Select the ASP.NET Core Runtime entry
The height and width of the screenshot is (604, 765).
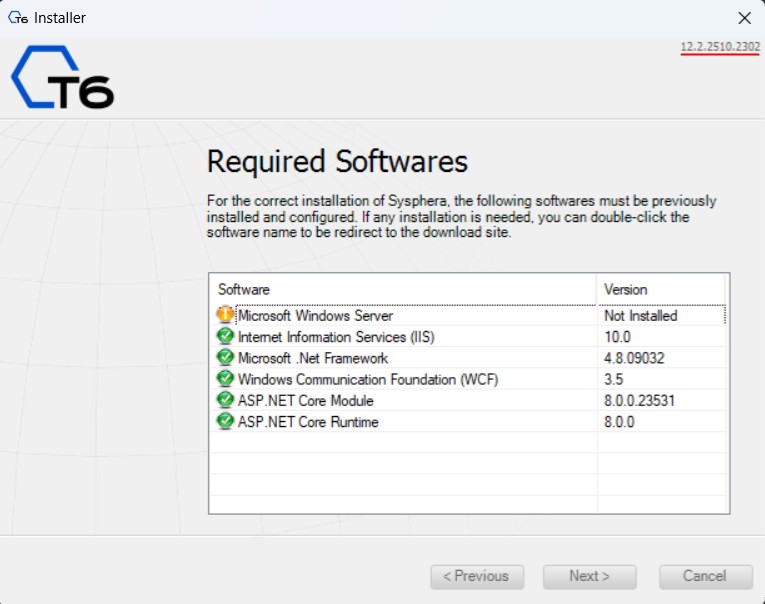(x=308, y=422)
